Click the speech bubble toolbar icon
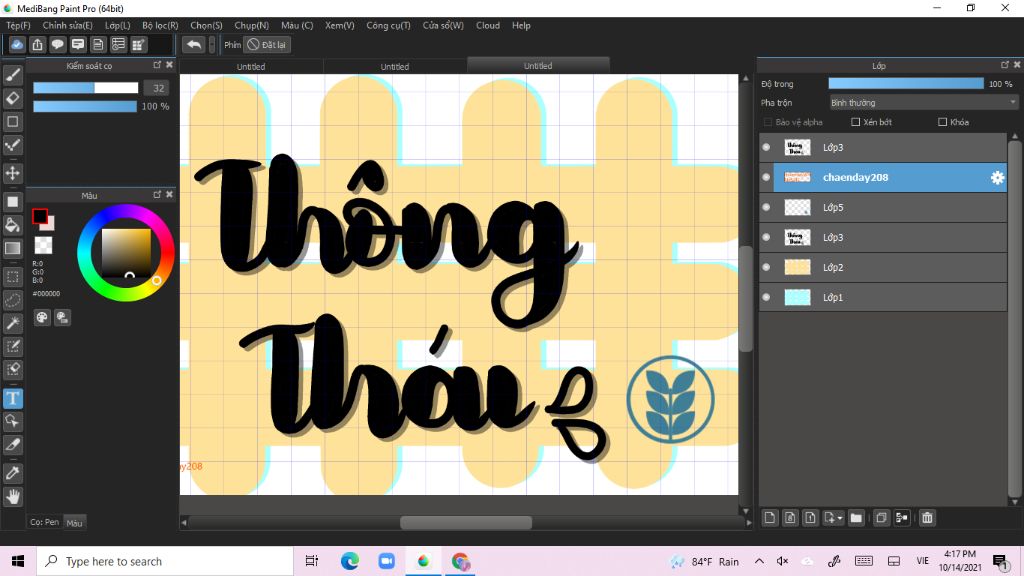Image resolution: width=1024 pixels, height=576 pixels. pos(57,44)
